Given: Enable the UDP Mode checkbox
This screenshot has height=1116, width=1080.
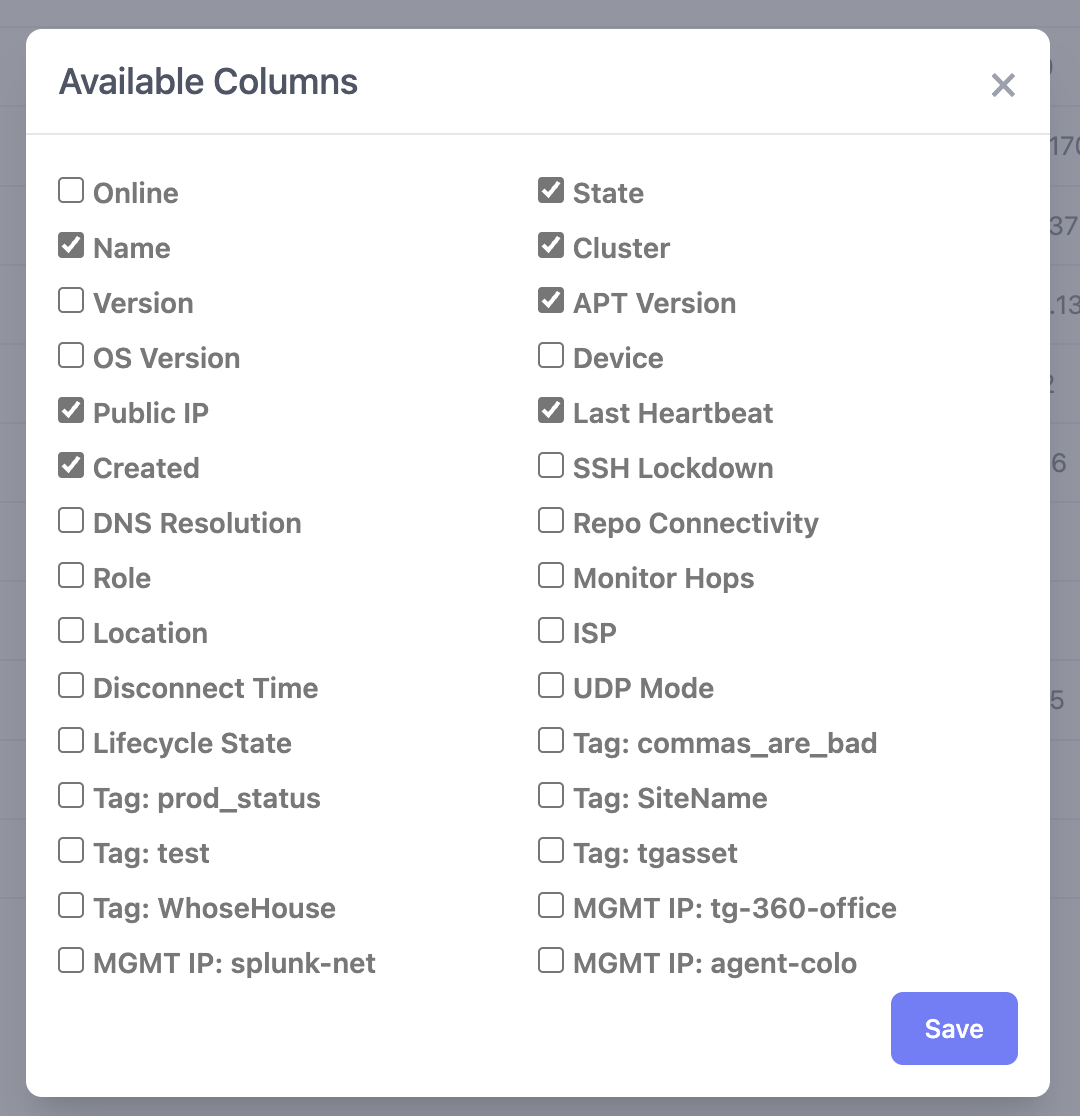Looking at the screenshot, I should click(551, 685).
